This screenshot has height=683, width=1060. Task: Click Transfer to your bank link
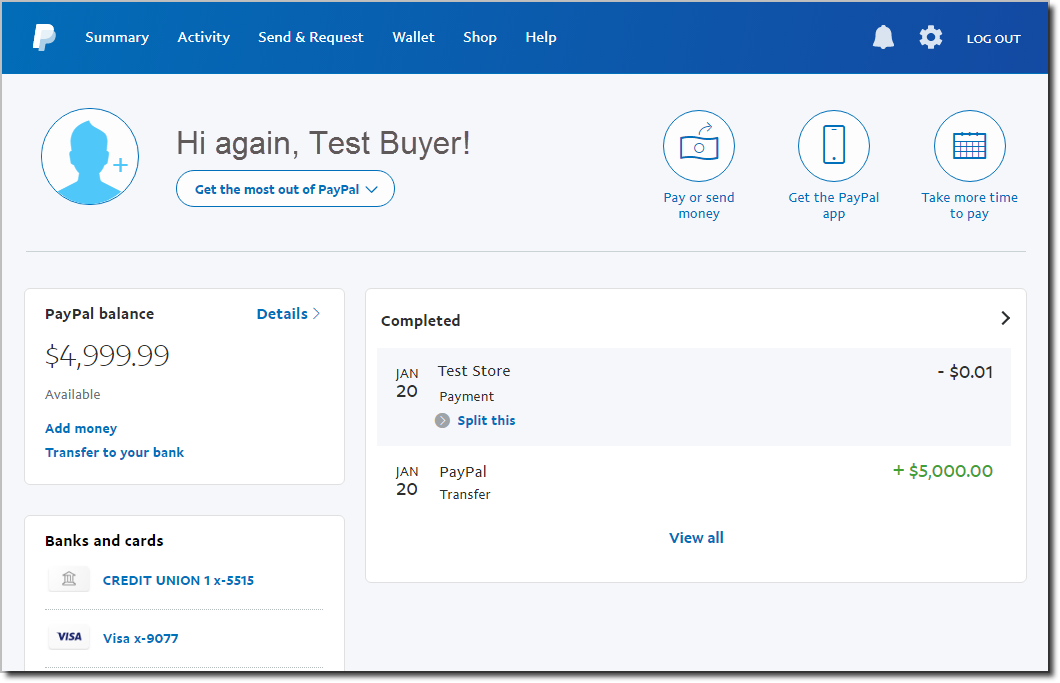pyautogui.click(x=114, y=452)
